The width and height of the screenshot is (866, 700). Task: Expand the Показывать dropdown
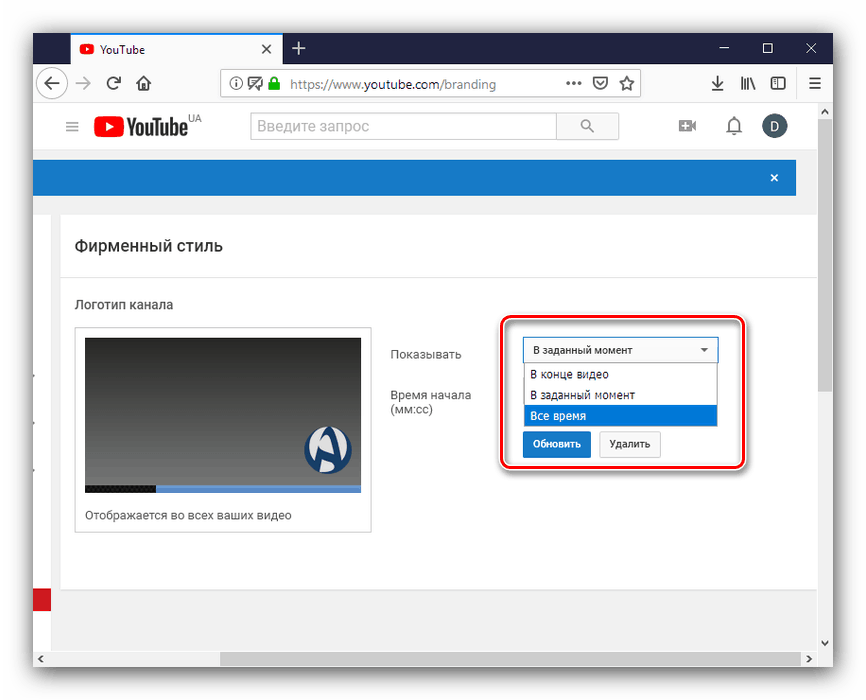(x=620, y=350)
